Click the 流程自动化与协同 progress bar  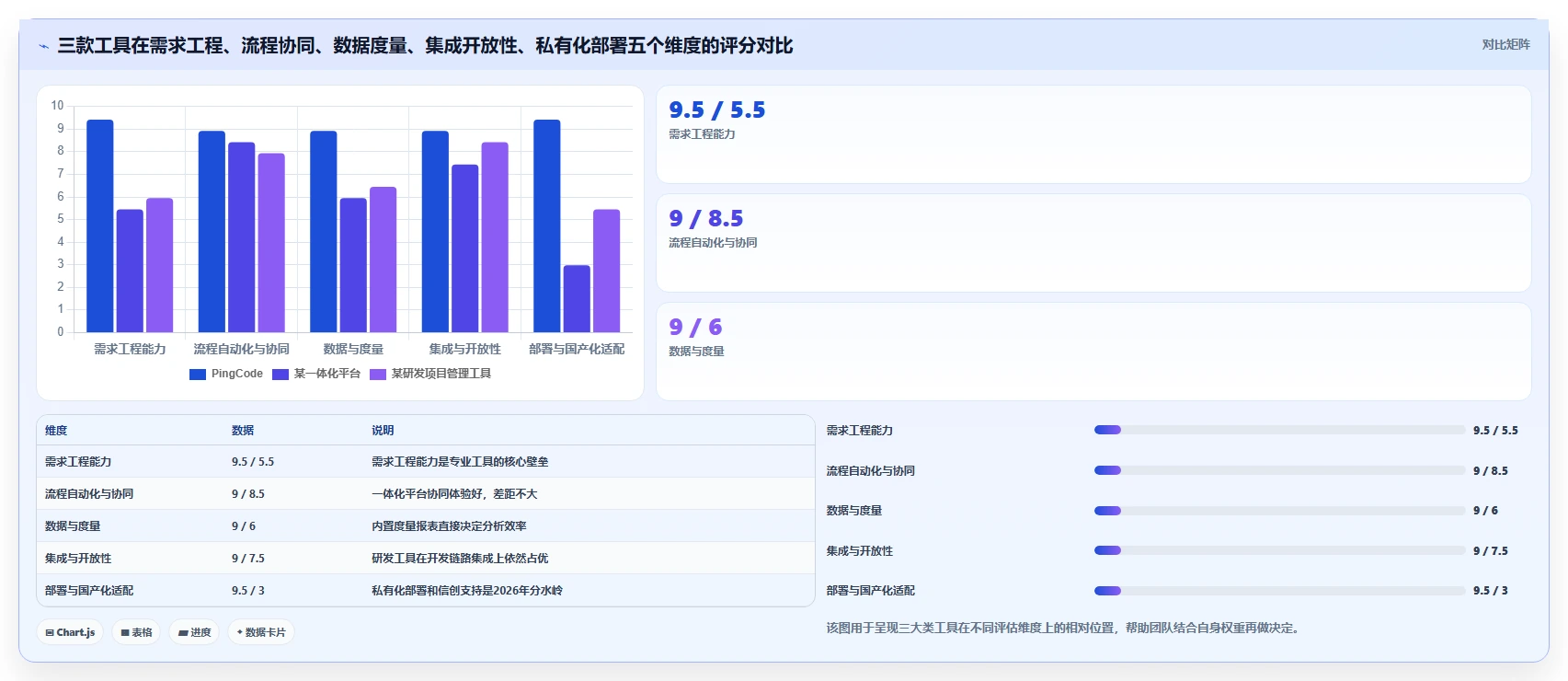pos(1279,470)
